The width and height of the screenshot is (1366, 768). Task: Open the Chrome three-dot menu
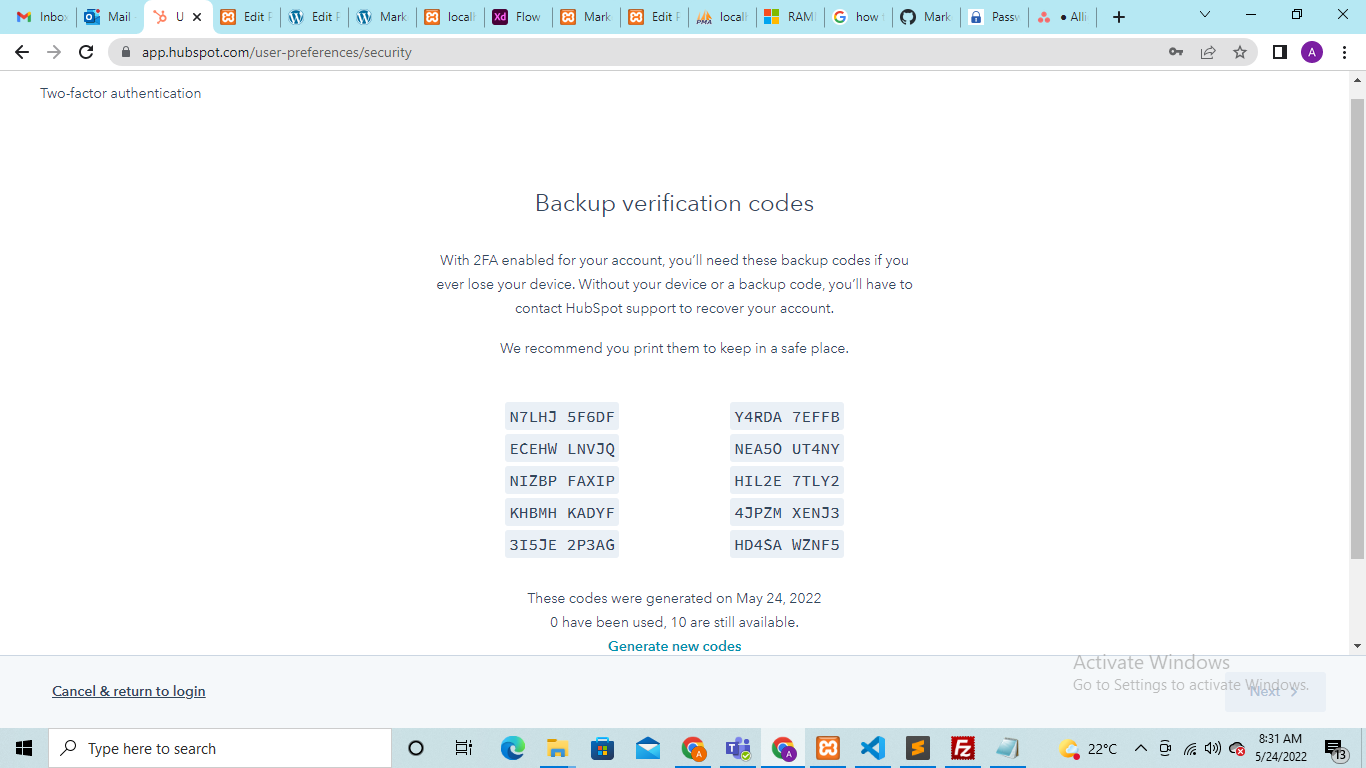coord(1344,52)
